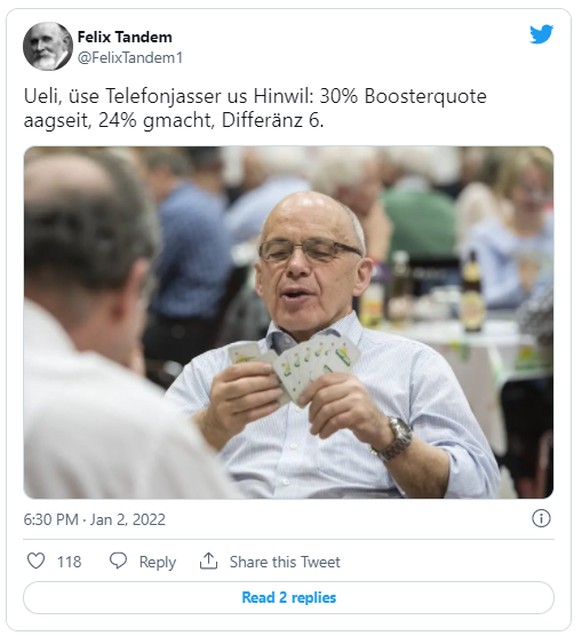Click the tweet text about Boosterquote
The height and width of the screenshot is (636, 582).
pyautogui.click(x=255, y=108)
